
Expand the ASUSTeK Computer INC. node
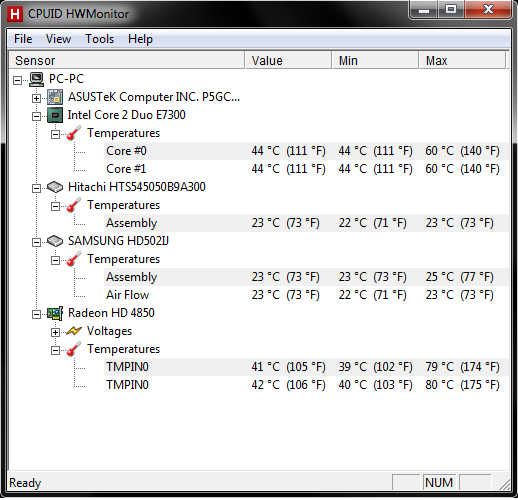(x=36, y=98)
